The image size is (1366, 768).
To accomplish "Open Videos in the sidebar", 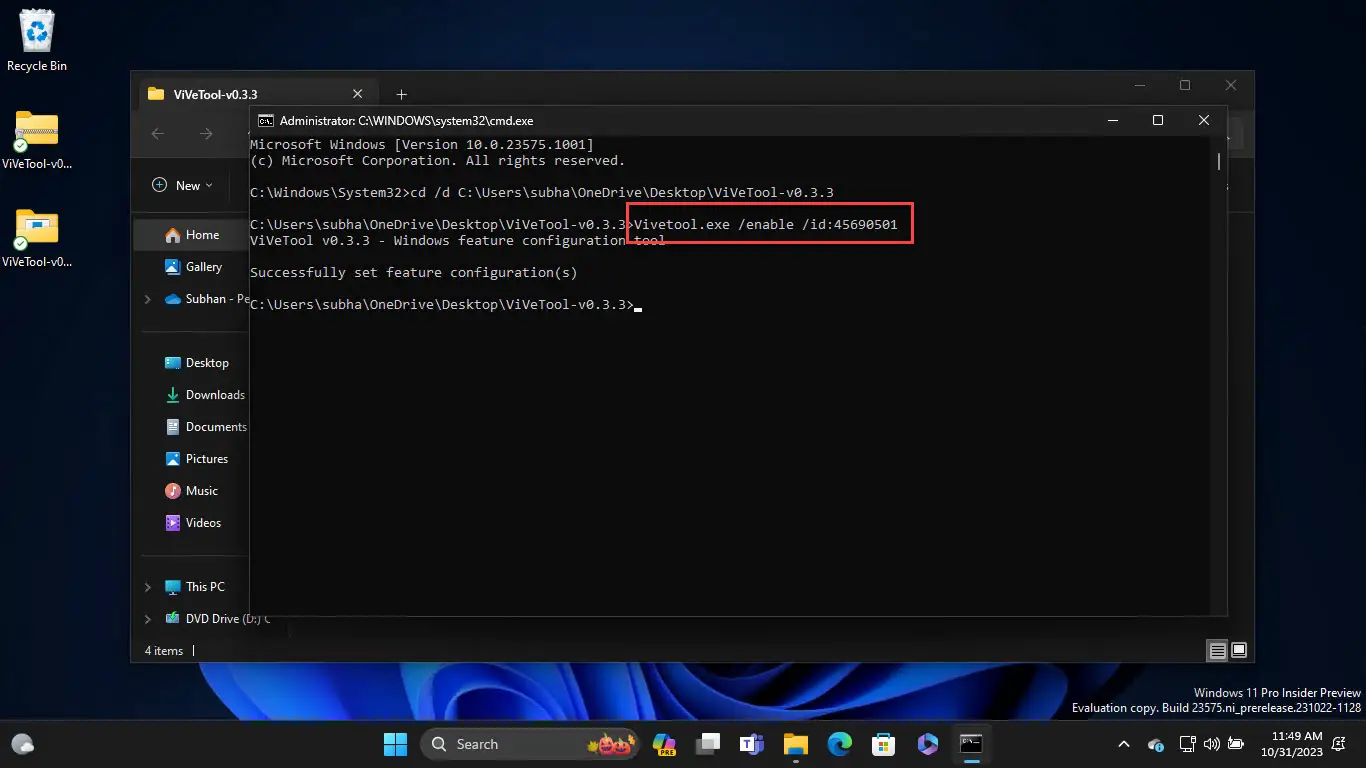I will point(193,523).
